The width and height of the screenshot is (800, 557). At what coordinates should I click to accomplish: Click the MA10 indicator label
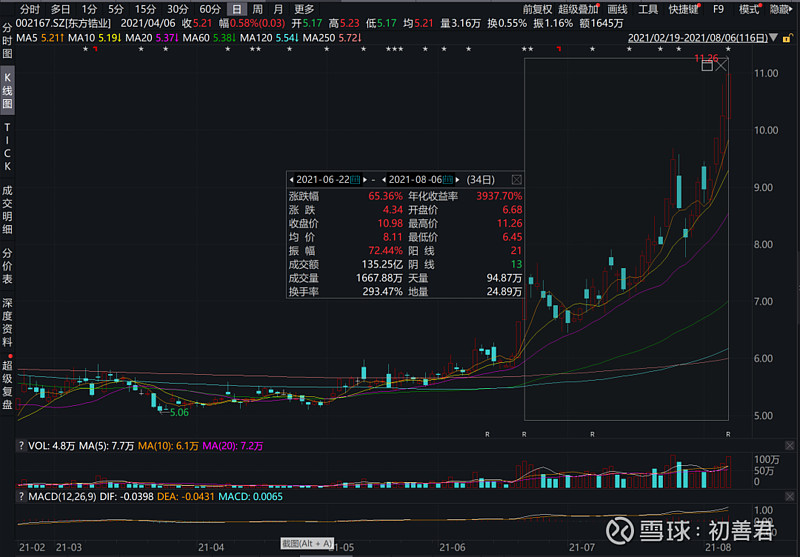(x=82, y=38)
